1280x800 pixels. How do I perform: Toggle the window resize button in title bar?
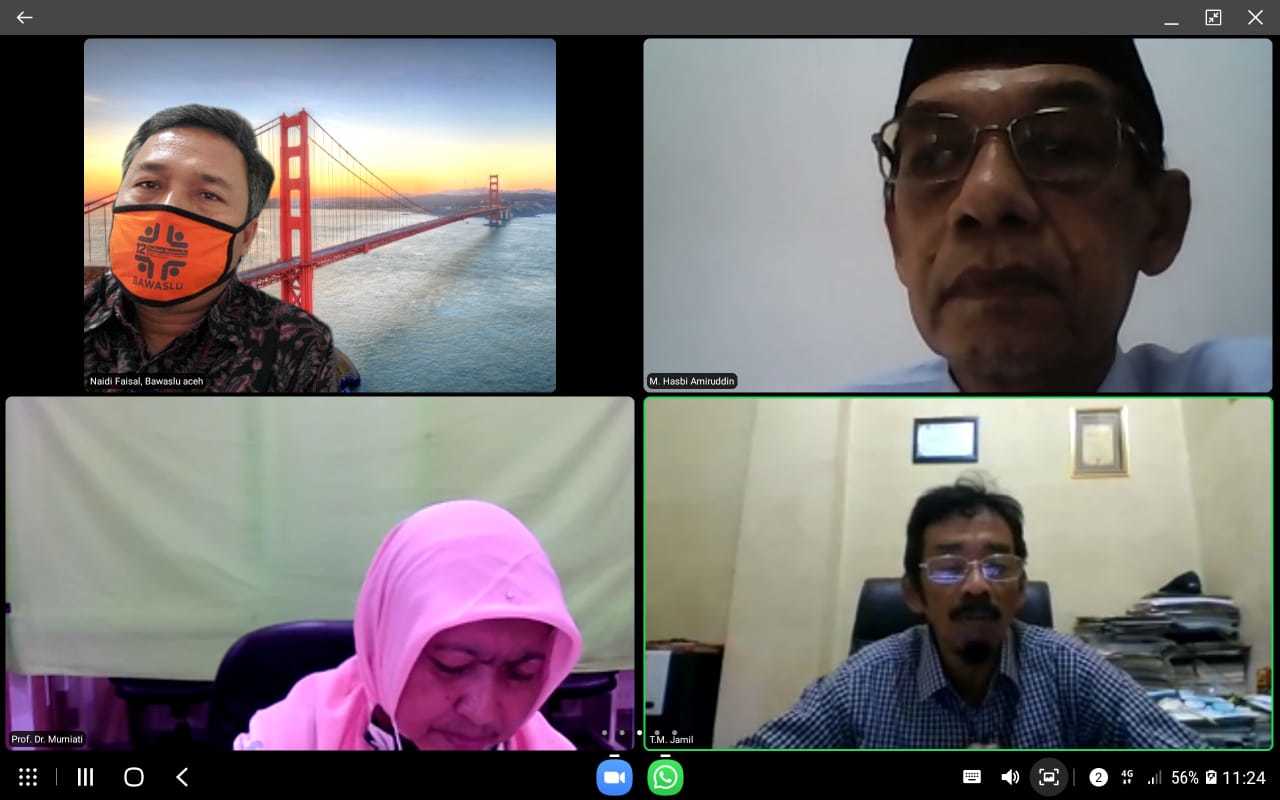[1213, 17]
